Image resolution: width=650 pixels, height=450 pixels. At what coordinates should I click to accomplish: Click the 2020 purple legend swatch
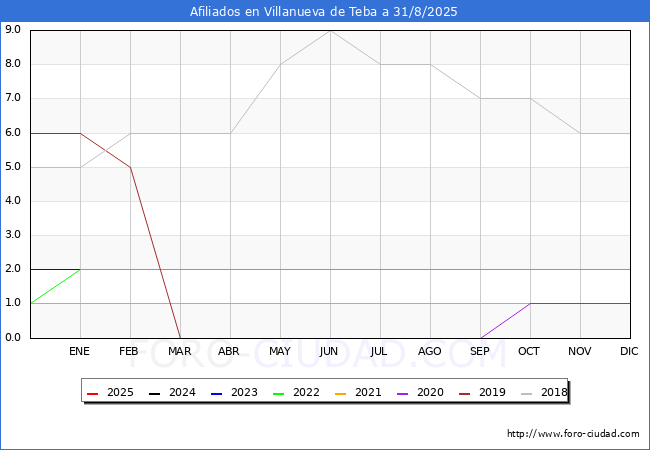click(x=402, y=393)
